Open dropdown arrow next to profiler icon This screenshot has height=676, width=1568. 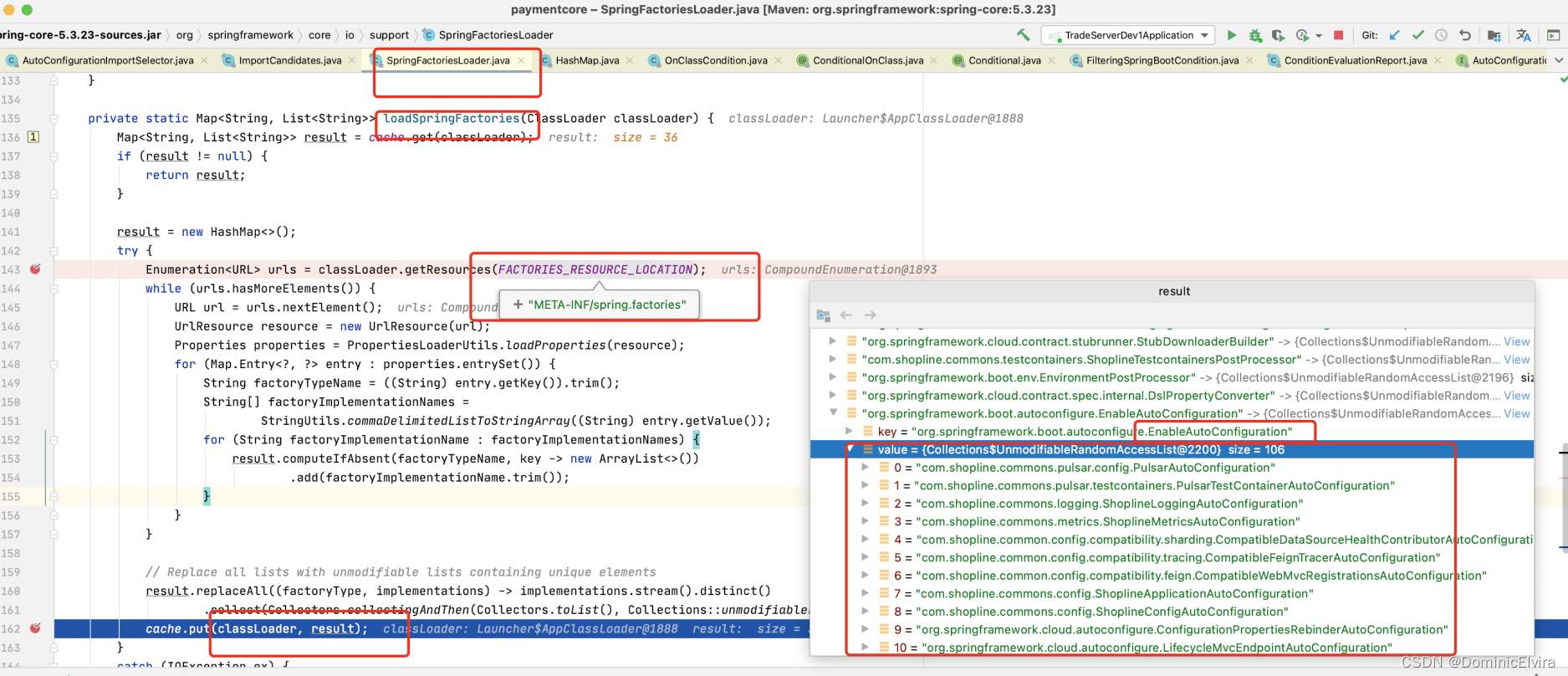pyautogui.click(x=1319, y=36)
